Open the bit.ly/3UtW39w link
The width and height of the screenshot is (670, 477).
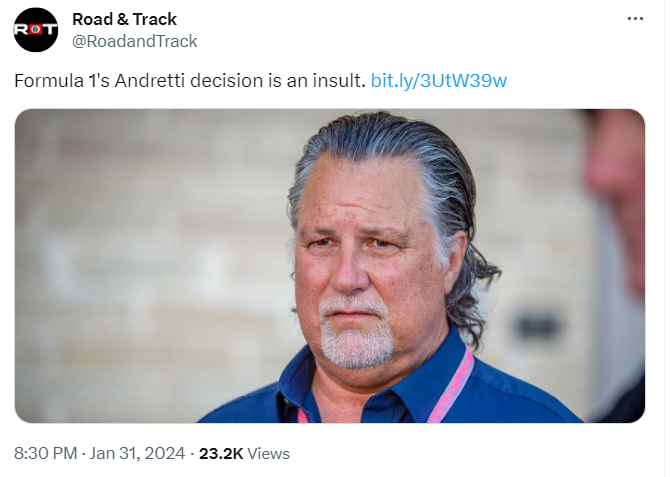438,80
